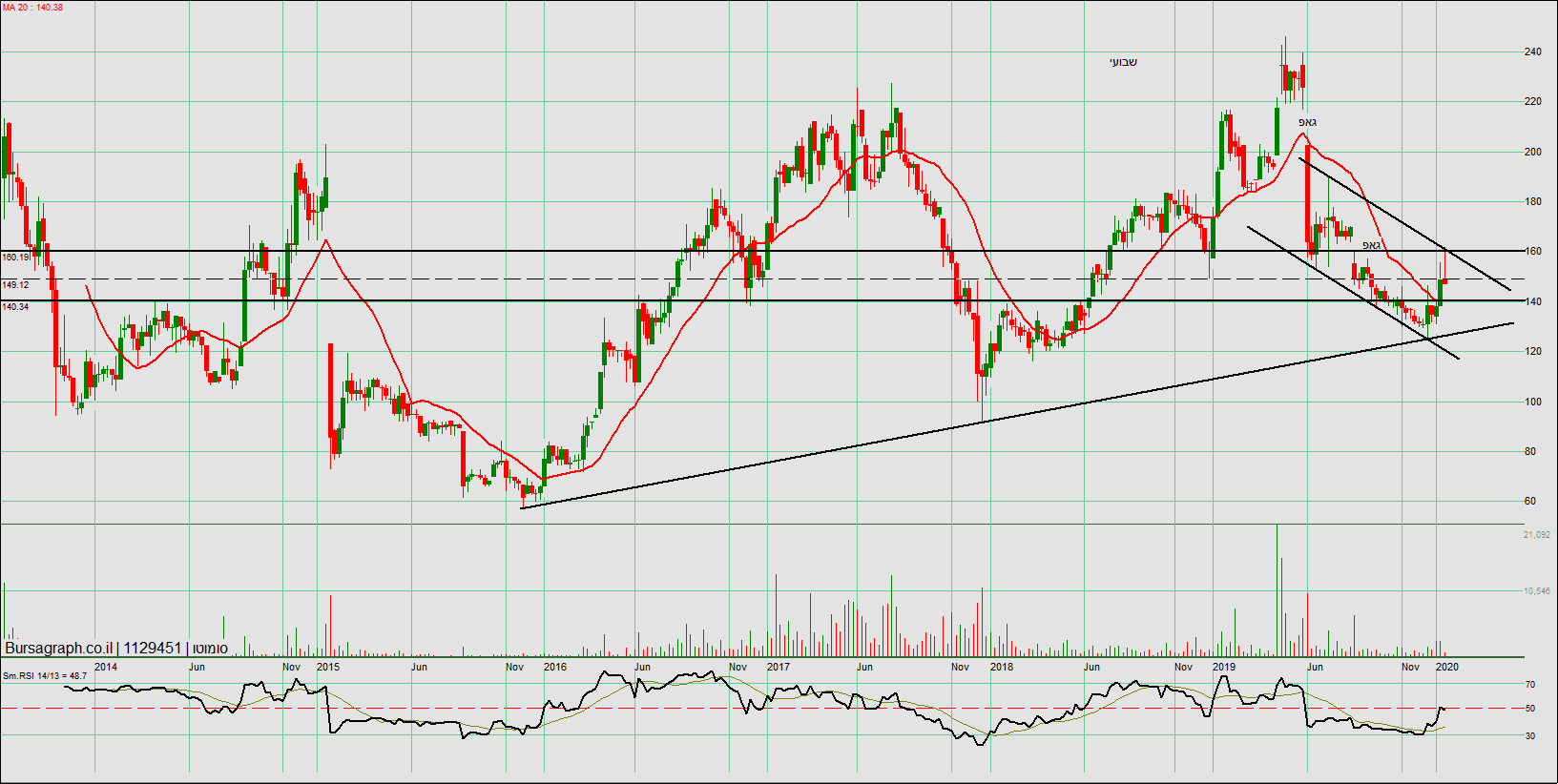Pick the 2019 year marker on time axis
This screenshot has height=784, width=1558.
(x=1224, y=667)
